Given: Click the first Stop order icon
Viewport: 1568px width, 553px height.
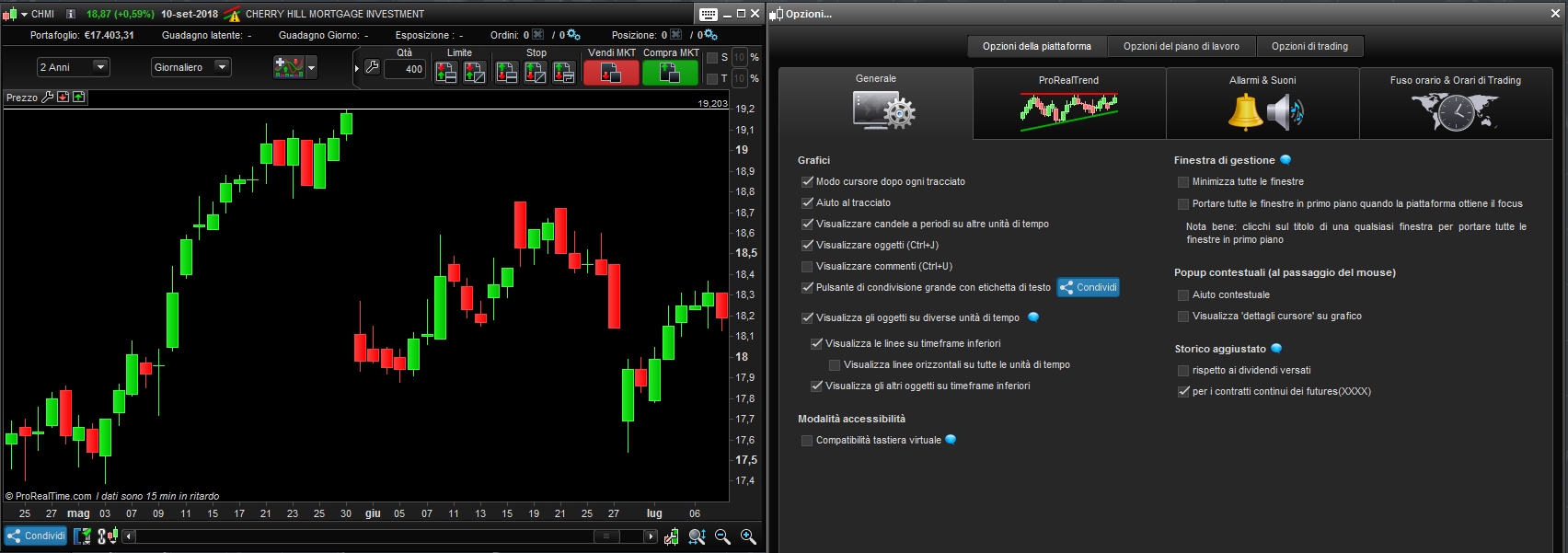Looking at the screenshot, I should point(507,72).
